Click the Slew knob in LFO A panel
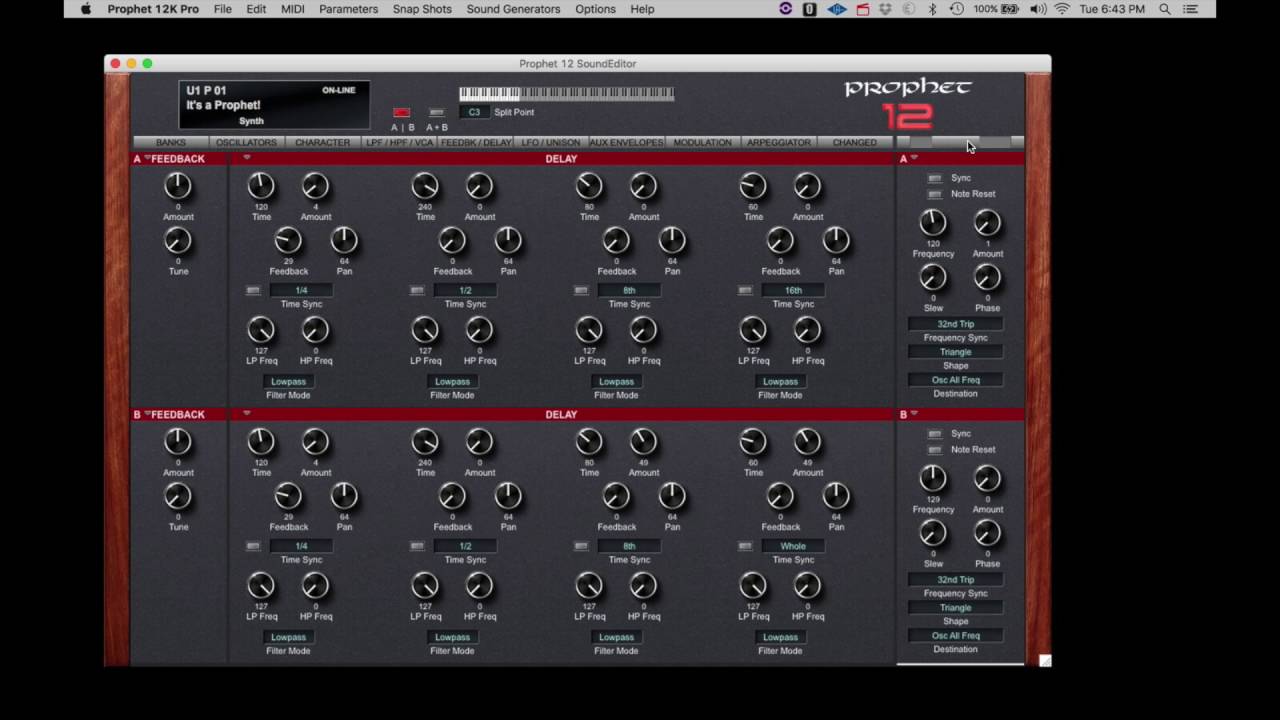 click(933, 278)
